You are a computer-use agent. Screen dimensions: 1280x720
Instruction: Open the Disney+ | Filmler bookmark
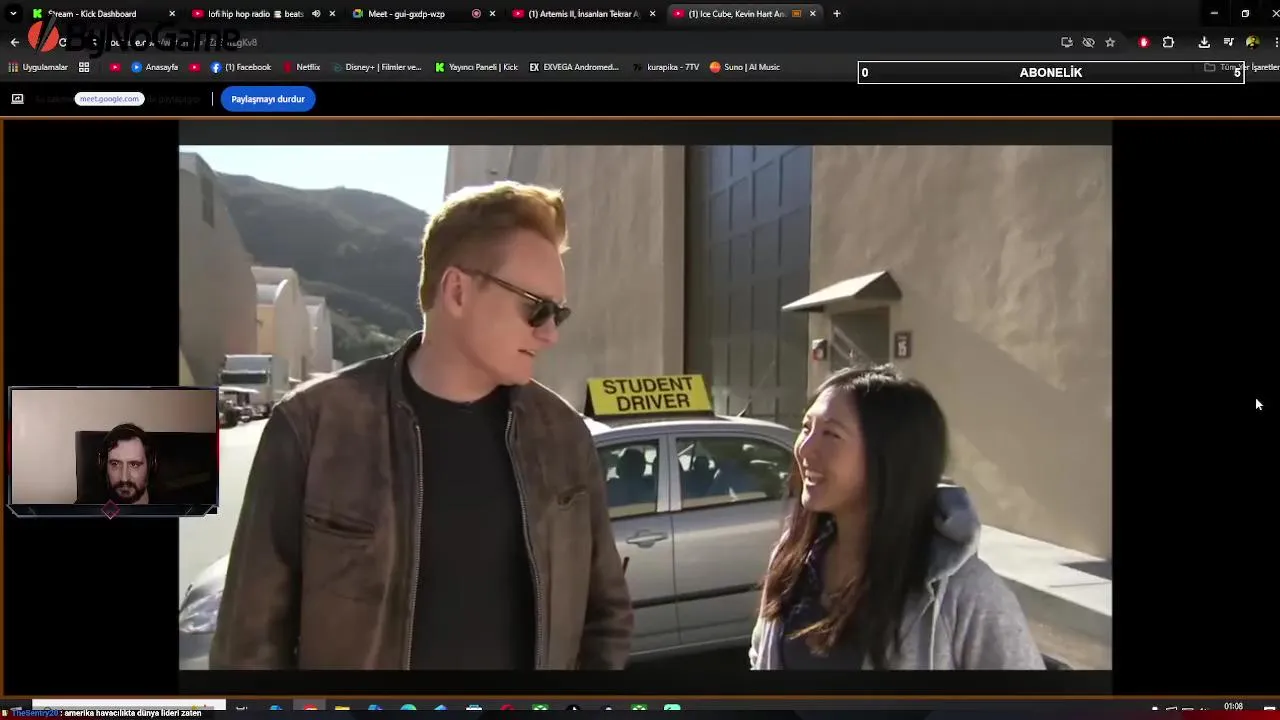tap(377, 67)
